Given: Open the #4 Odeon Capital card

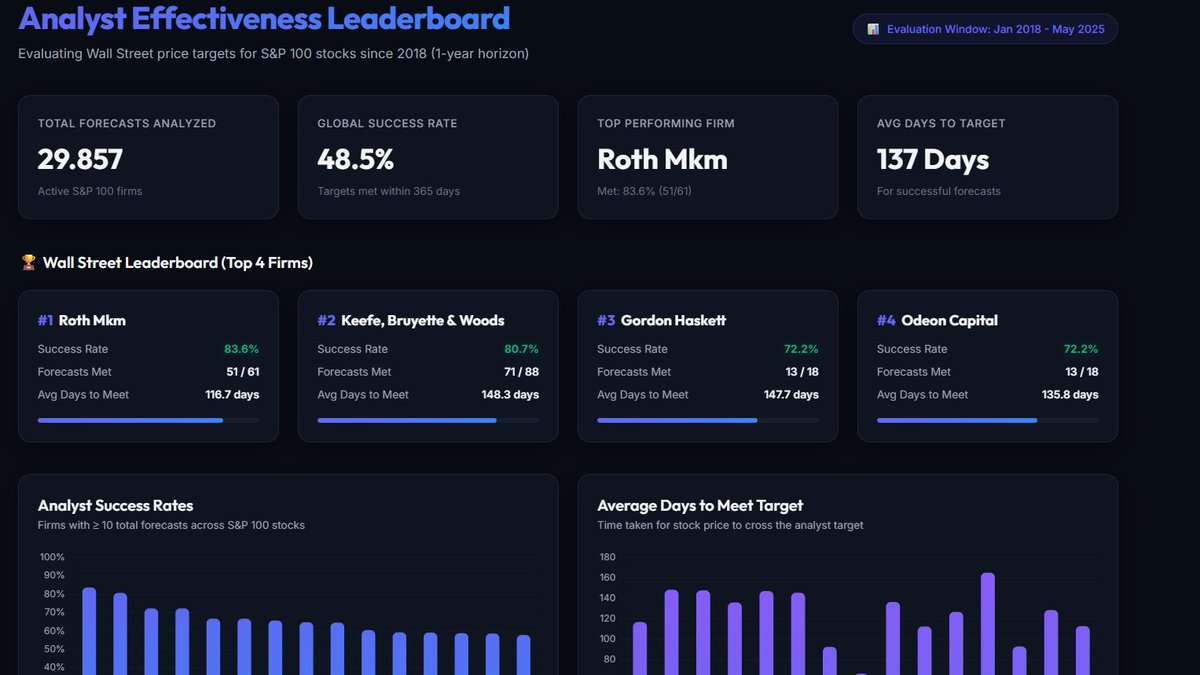Looking at the screenshot, I should tap(988, 366).
